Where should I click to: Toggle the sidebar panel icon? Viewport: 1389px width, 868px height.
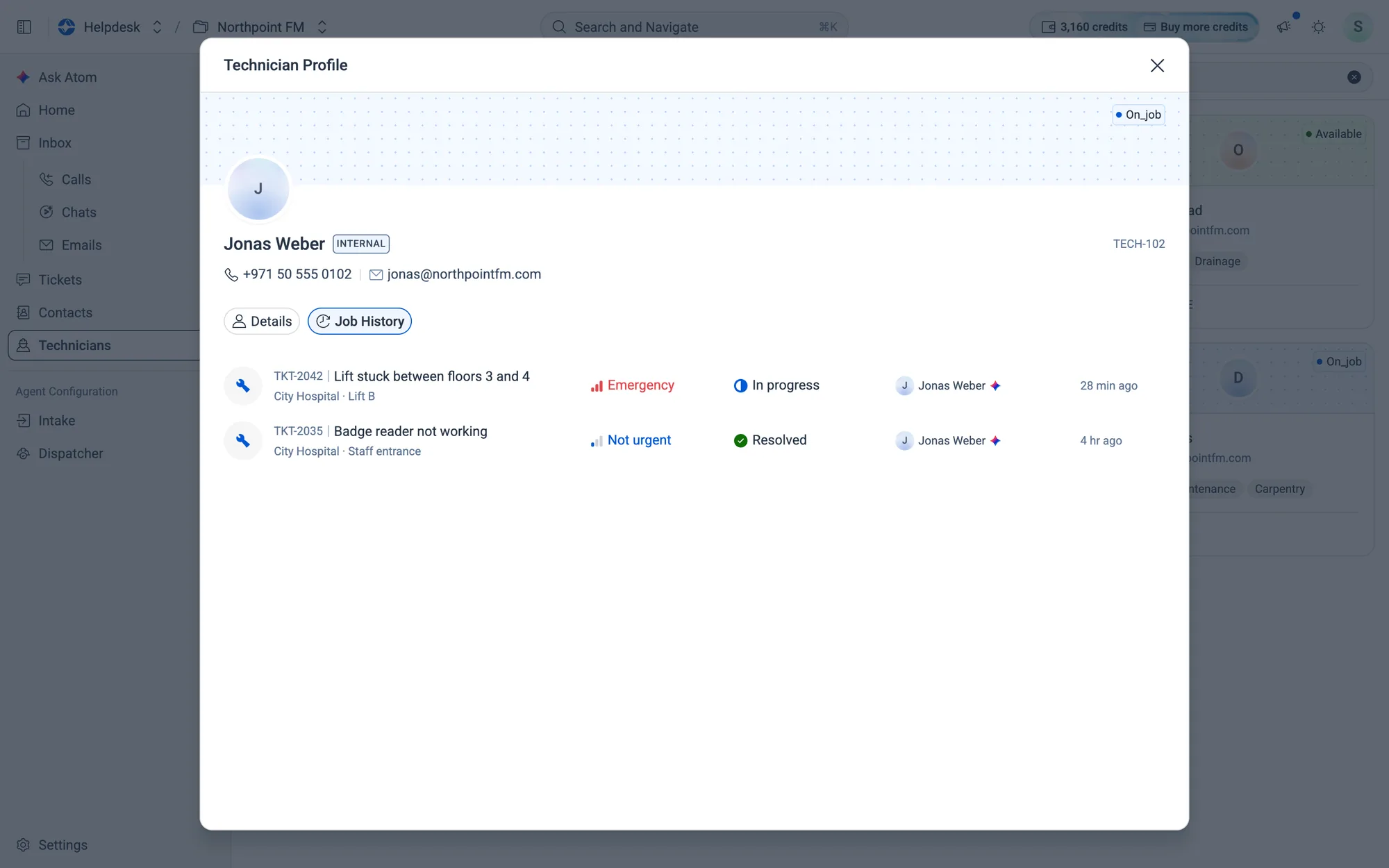click(x=24, y=27)
